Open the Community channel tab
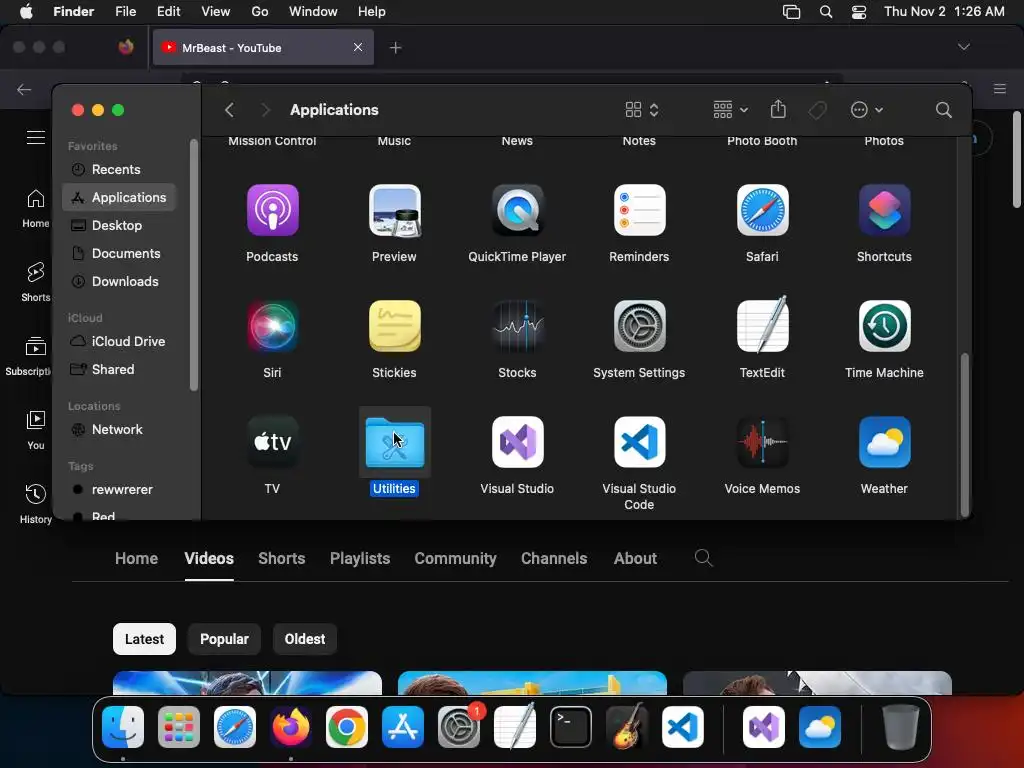Screen dimensions: 1024x768 pos(455,558)
